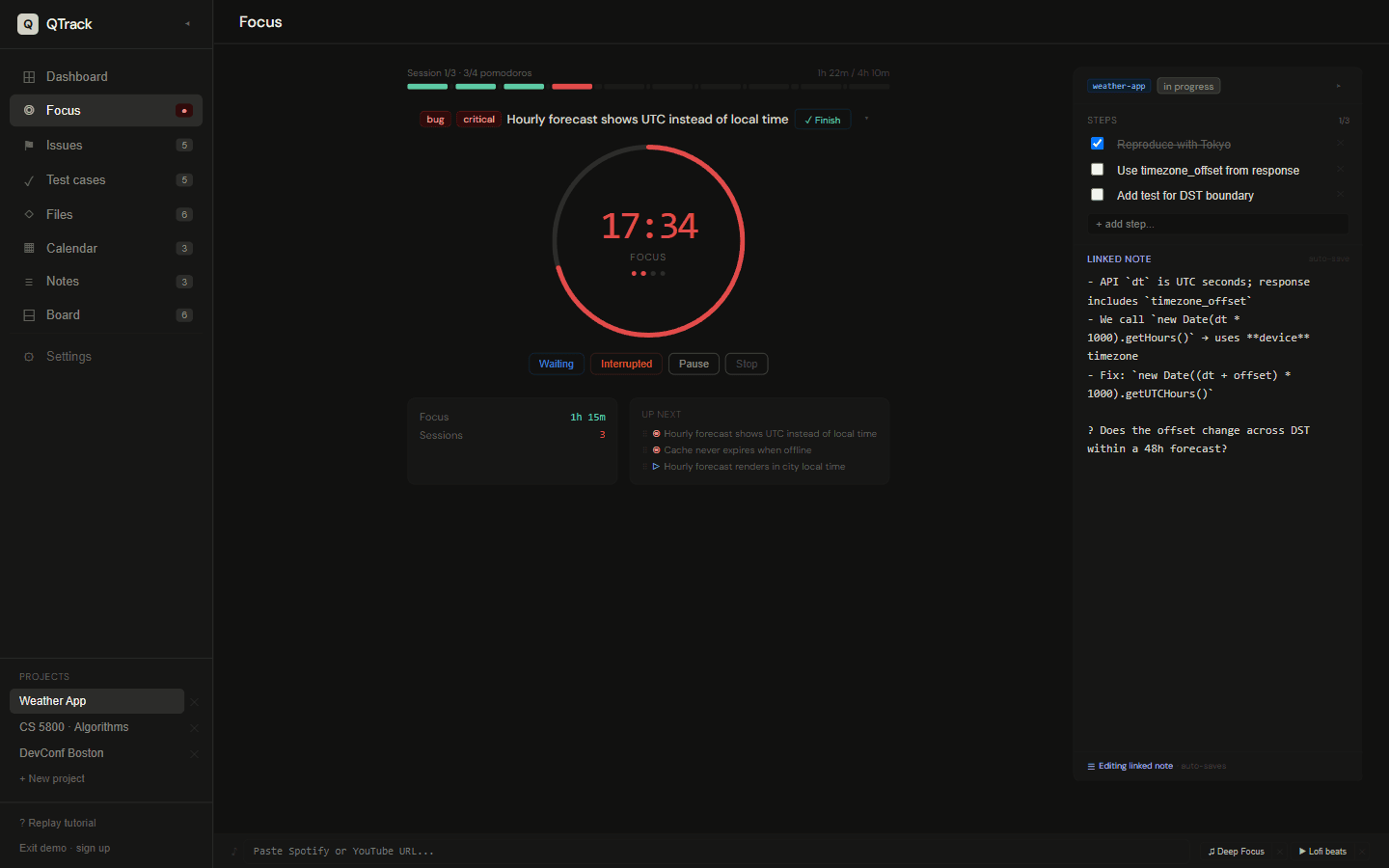Delete the 'Use timezone_offset from response' step
1389x868 pixels.
pos(1340,170)
